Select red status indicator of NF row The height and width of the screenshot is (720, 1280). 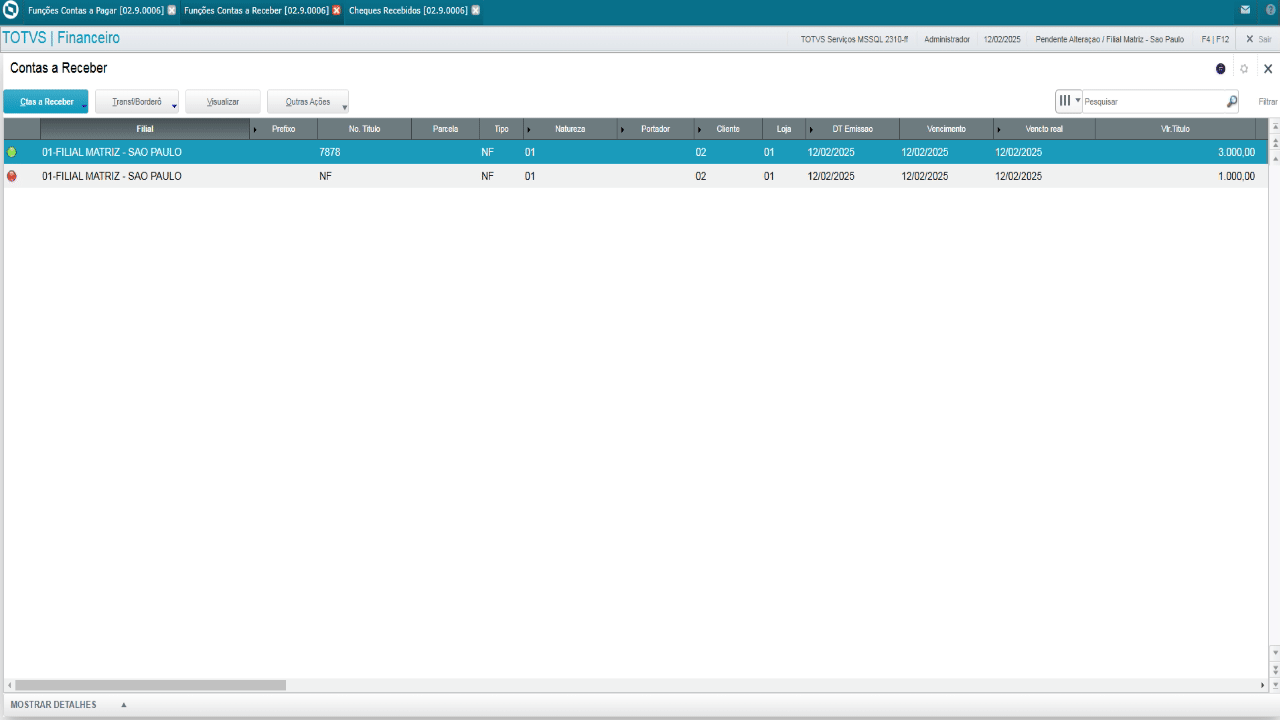click(x=12, y=176)
